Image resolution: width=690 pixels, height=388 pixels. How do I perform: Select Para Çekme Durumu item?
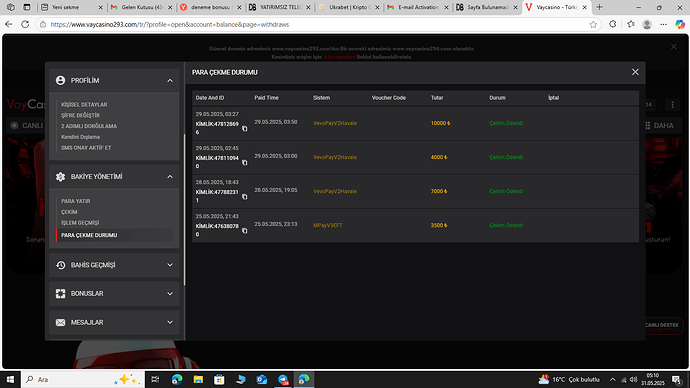pos(89,235)
